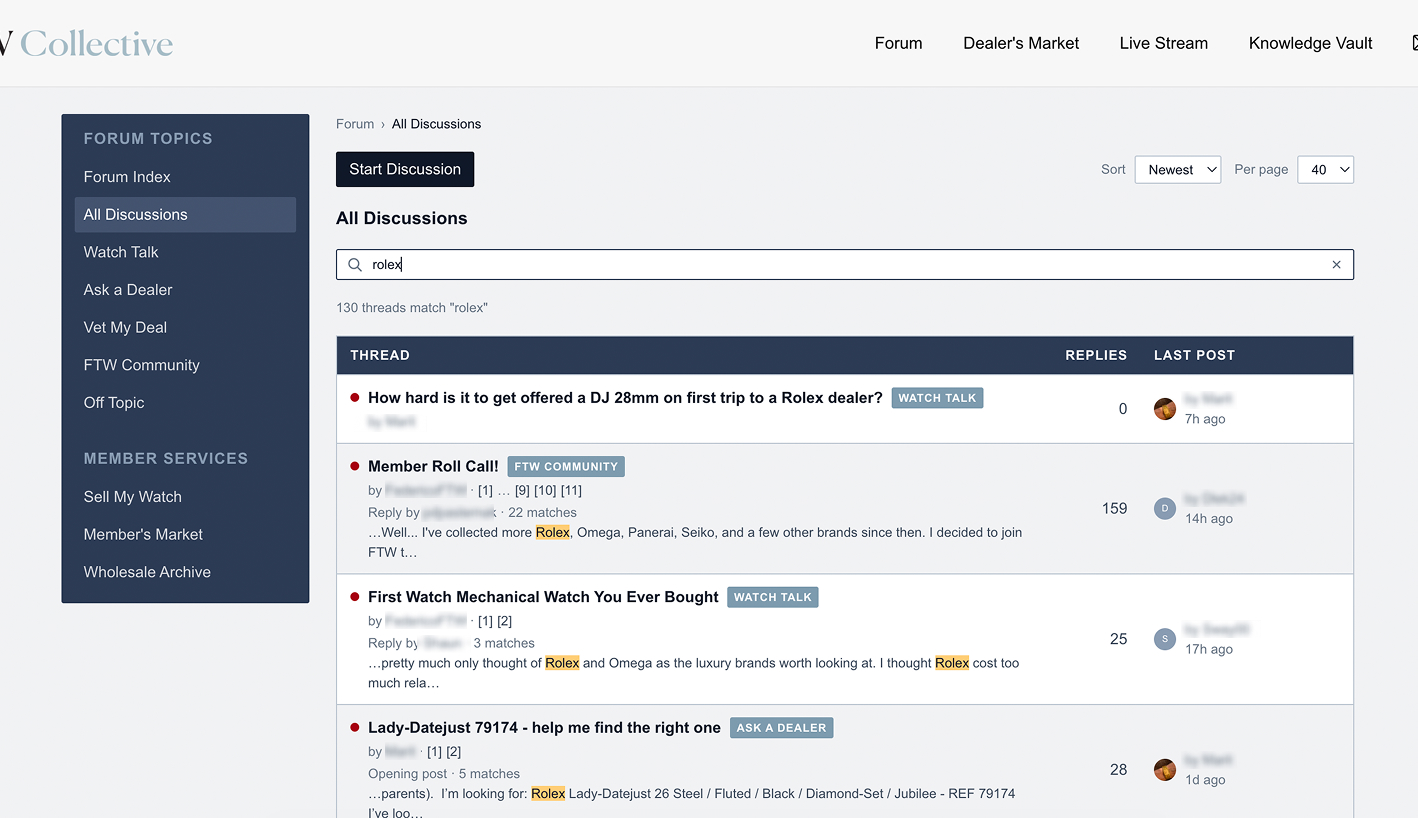
Task: Focus the discussion search field containing rolex
Action: pyautogui.click(x=845, y=265)
